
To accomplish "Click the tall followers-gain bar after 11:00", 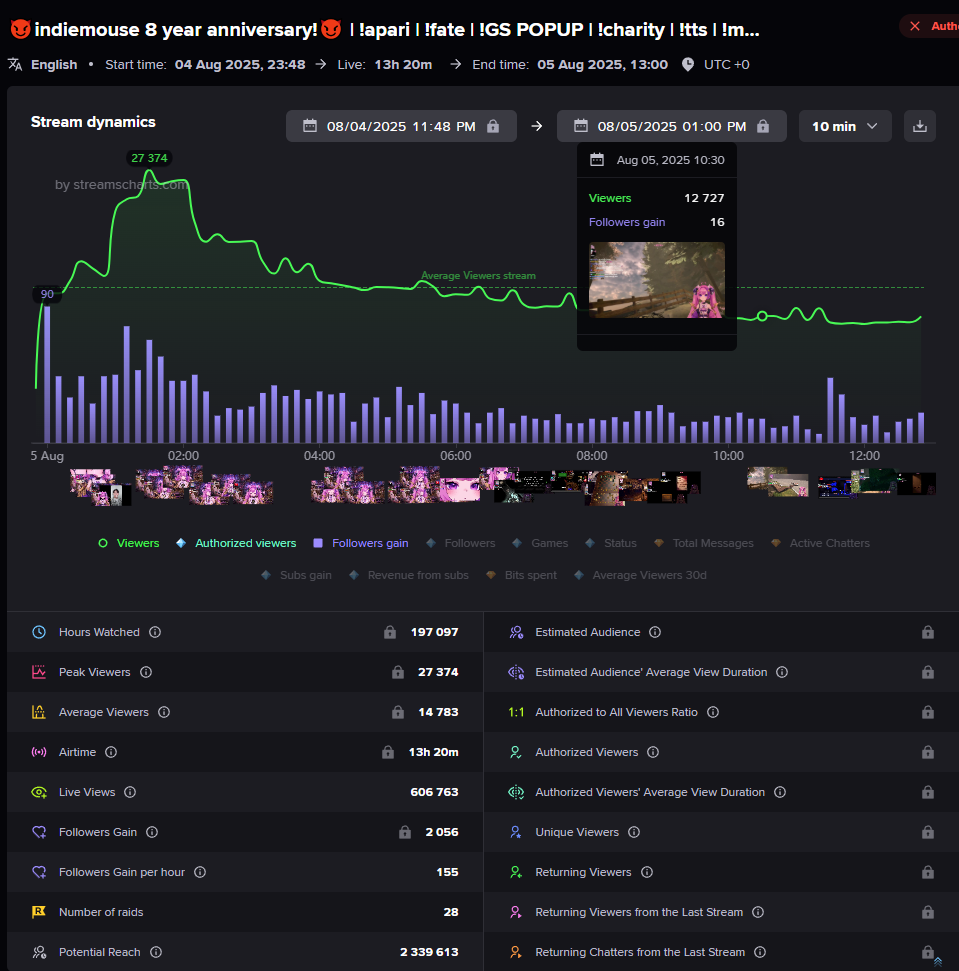I will (830, 410).
